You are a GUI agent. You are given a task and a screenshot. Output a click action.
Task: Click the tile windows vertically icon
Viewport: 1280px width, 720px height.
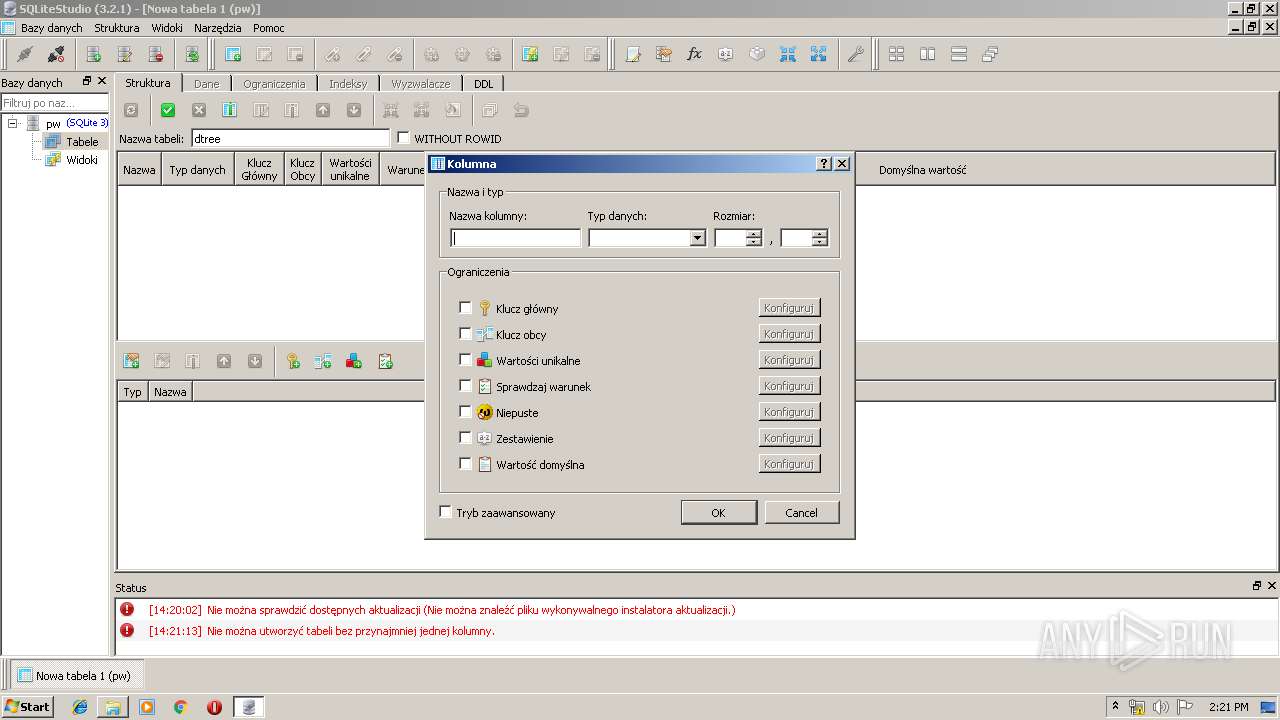click(959, 54)
